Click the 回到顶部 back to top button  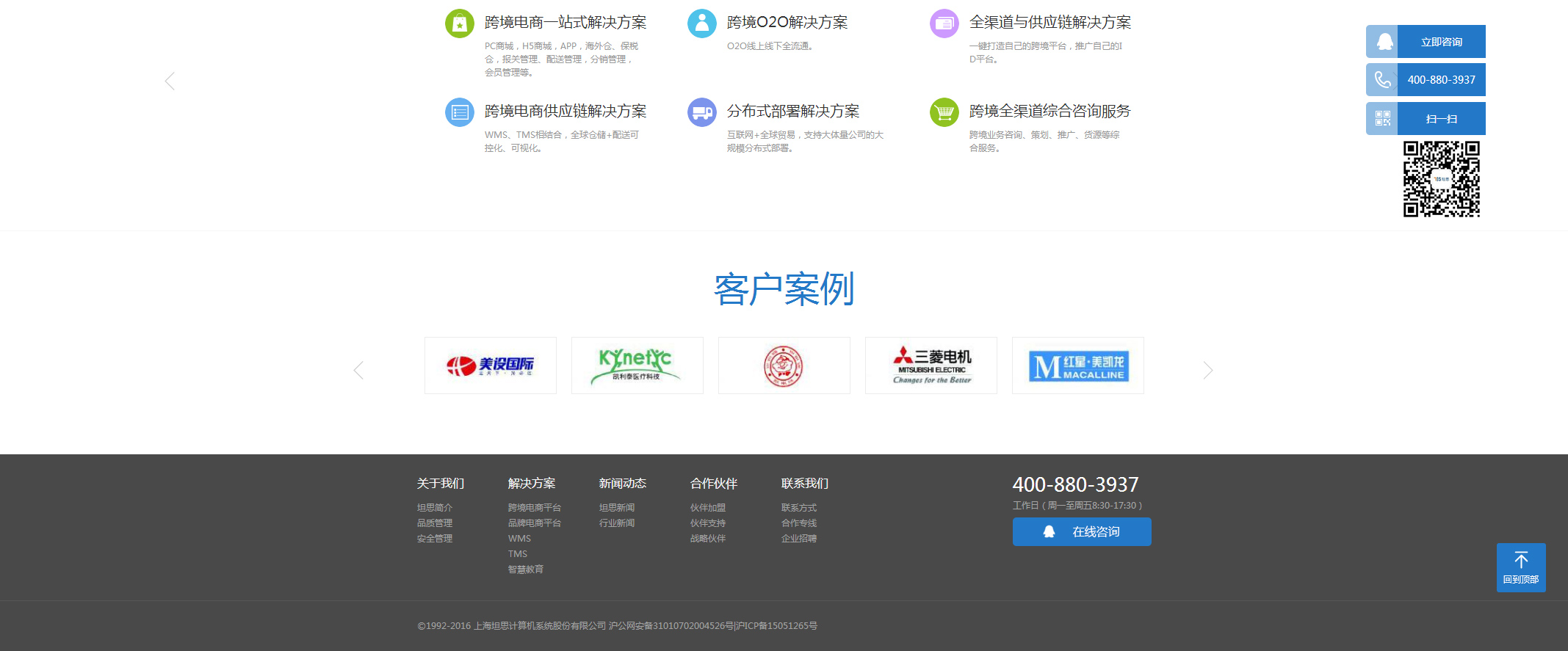click(1520, 567)
